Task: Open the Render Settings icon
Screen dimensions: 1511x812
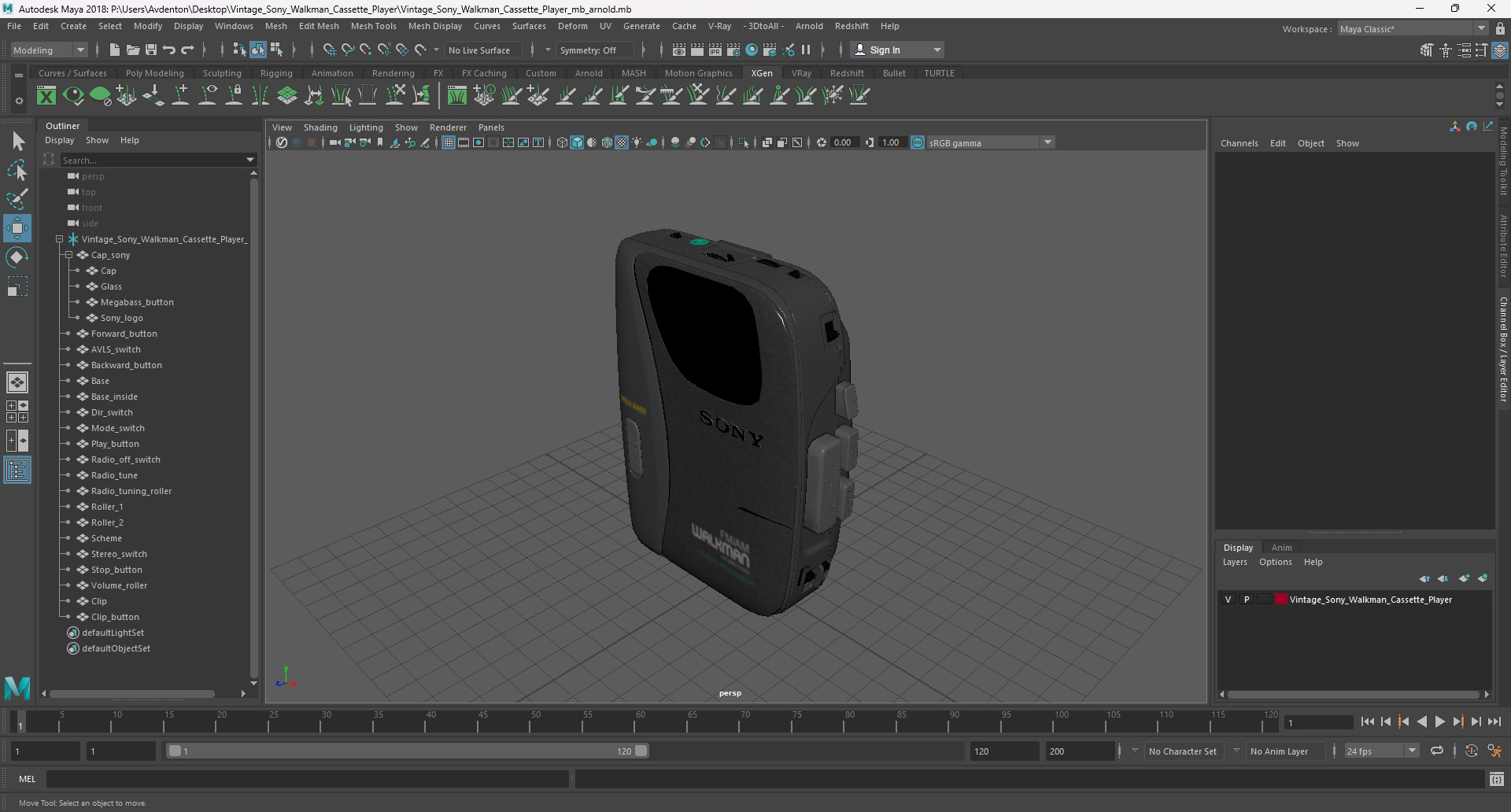Action: (x=733, y=50)
